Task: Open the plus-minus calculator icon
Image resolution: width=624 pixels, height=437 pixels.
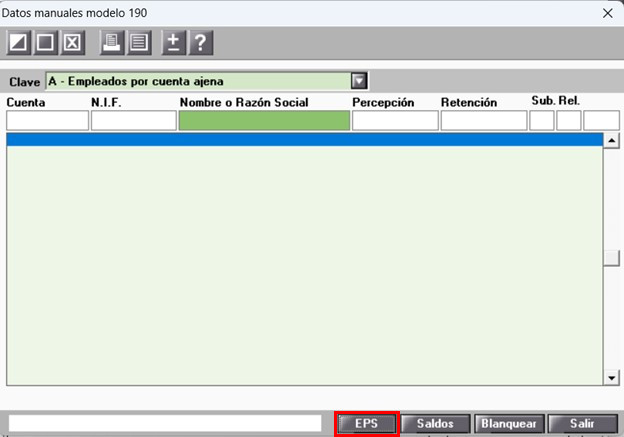Action: click(x=174, y=42)
